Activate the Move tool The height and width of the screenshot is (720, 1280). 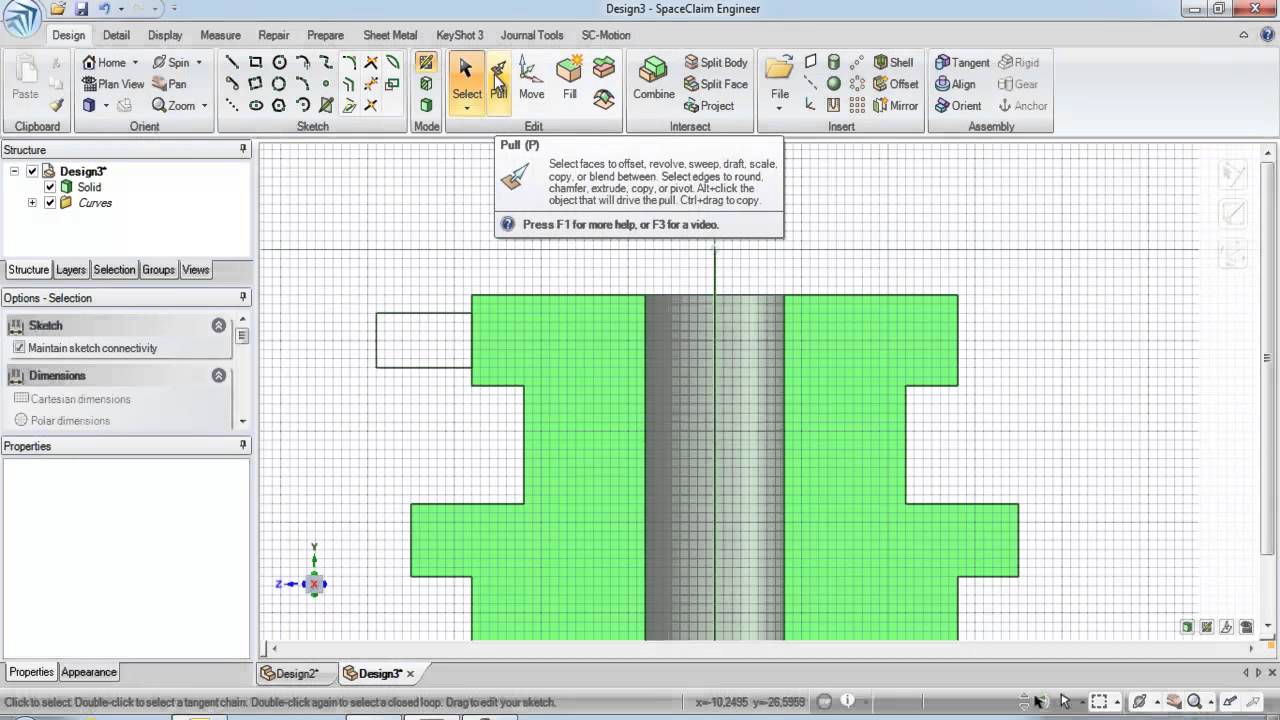point(532,79)
